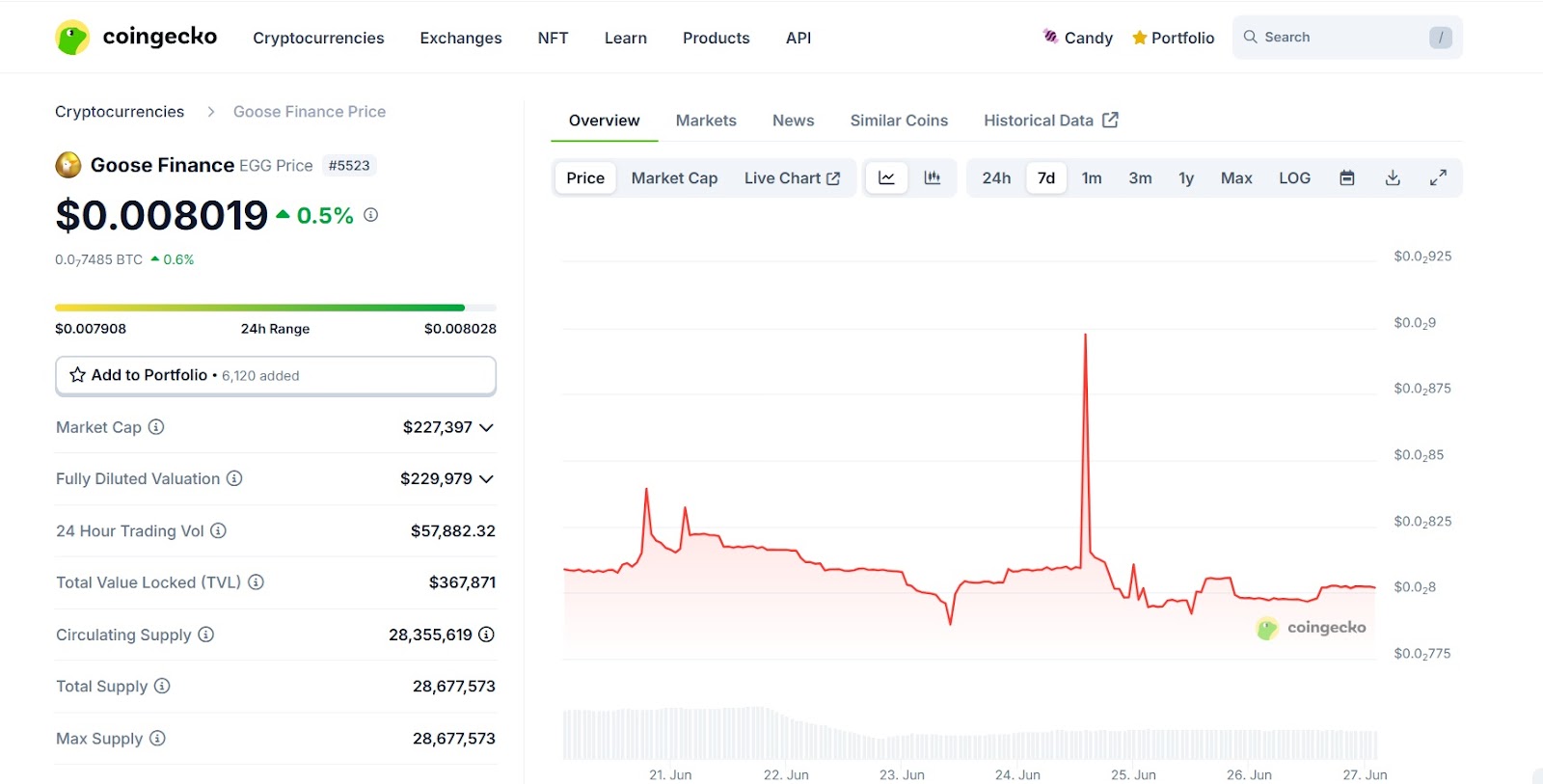Click info icon beside Circulating Supply label
The width and height of the screenshot is (1543, 784).
click(x=206, y=635)
